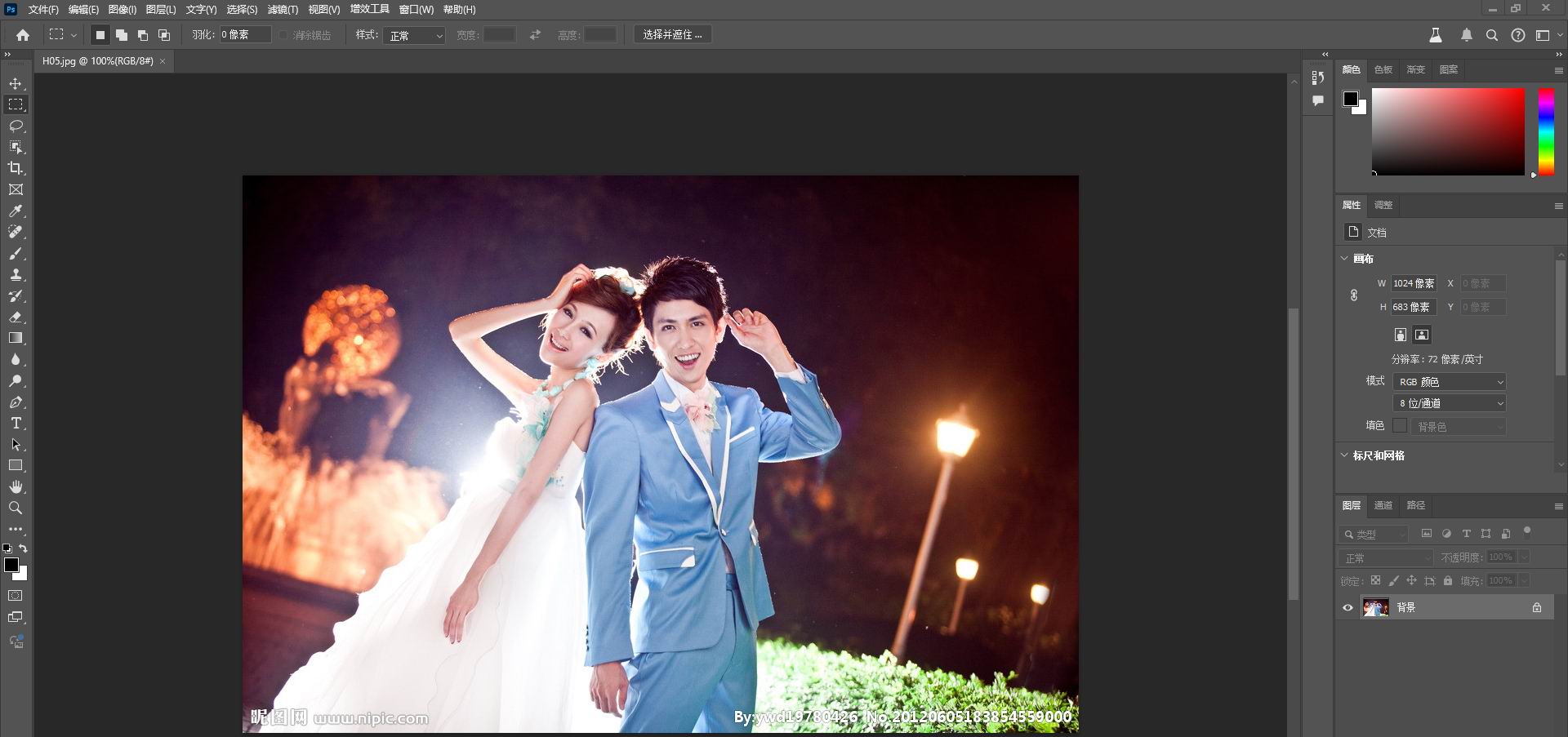Open the Help question mark button
Viewport: 1568px width, 737px height.
(x=1517, y=35)
